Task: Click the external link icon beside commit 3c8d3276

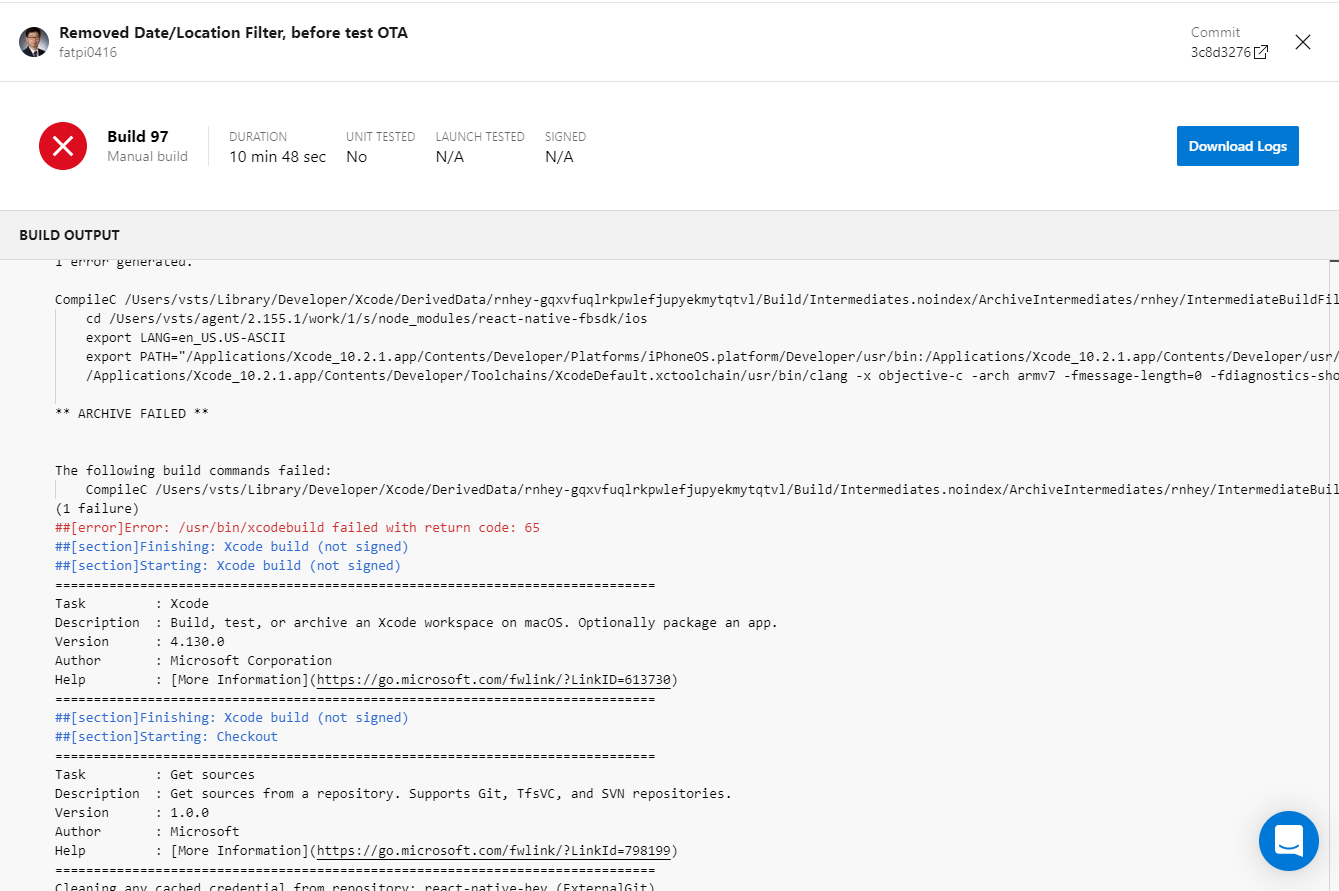Action: 1258,52
